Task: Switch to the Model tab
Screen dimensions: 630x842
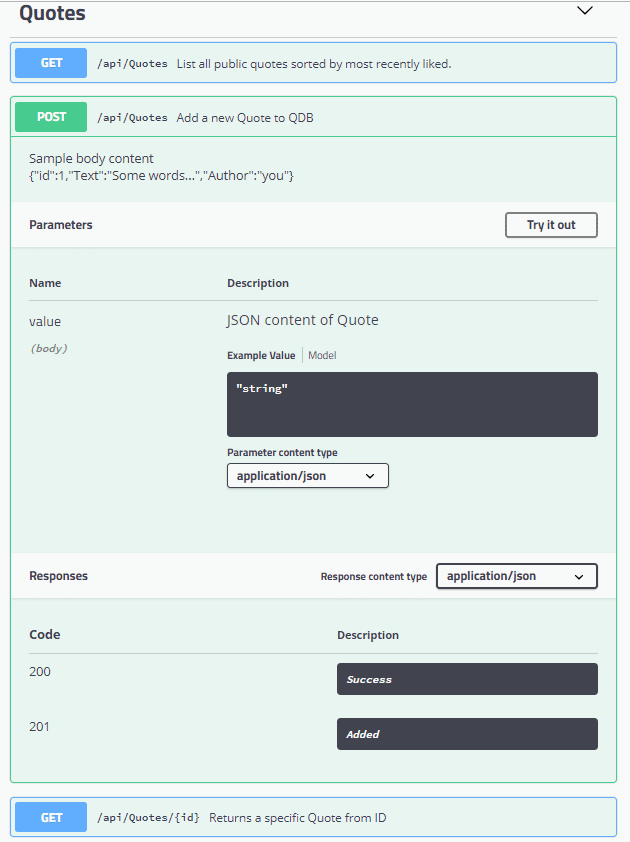Action: (322, 355)
